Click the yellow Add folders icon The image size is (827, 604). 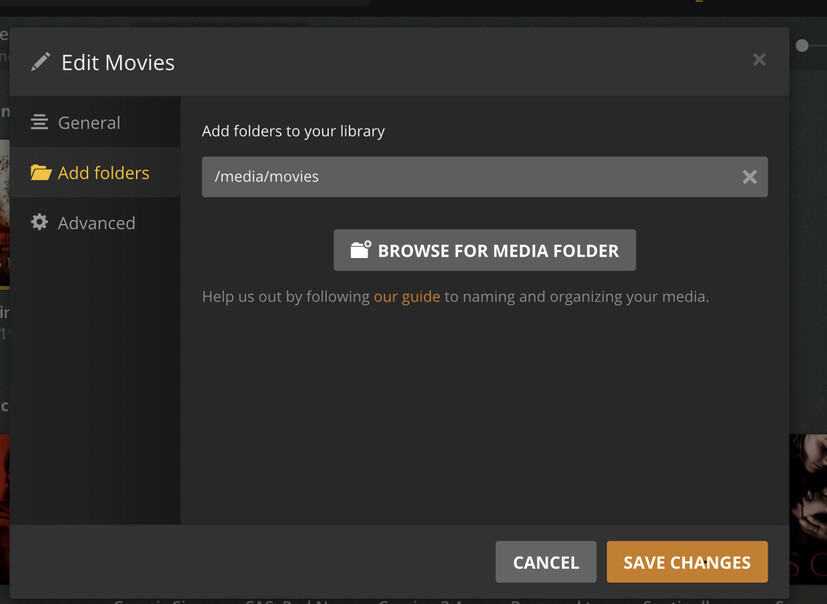41,172
